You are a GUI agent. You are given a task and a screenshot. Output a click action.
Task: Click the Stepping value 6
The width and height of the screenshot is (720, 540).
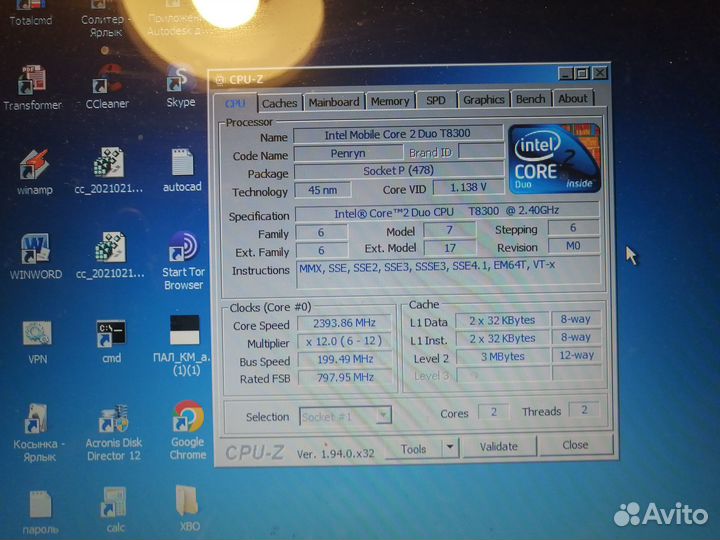coord(573,227)
